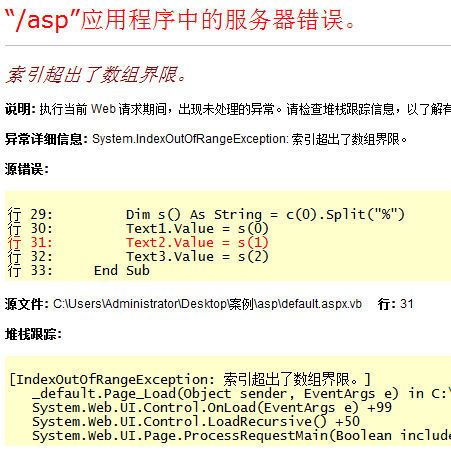
Task: Click the red server error heading
Action: 180,20
